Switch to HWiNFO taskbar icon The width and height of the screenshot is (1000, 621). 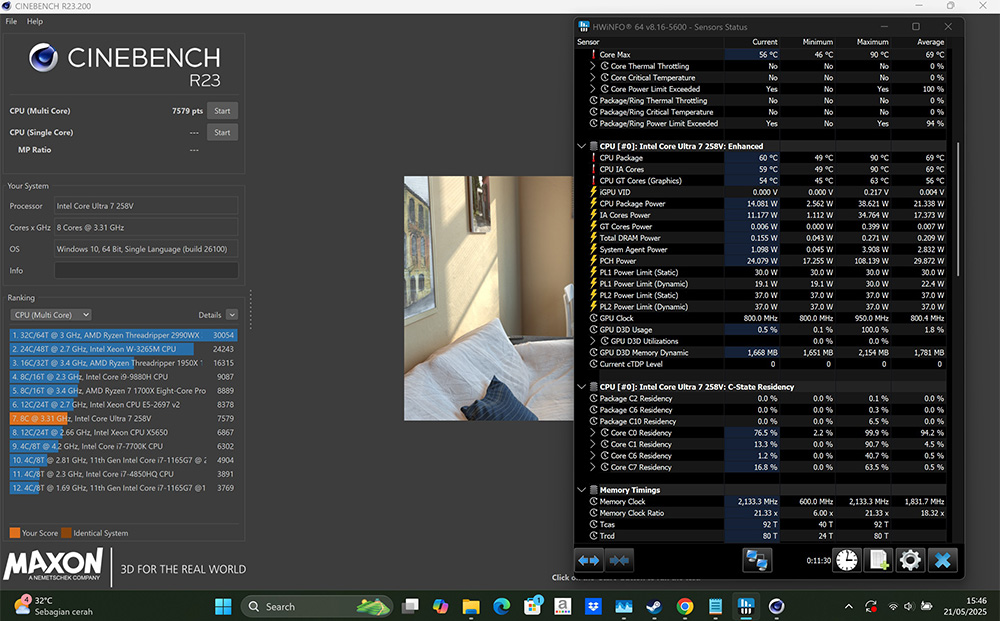coord(746,606)
